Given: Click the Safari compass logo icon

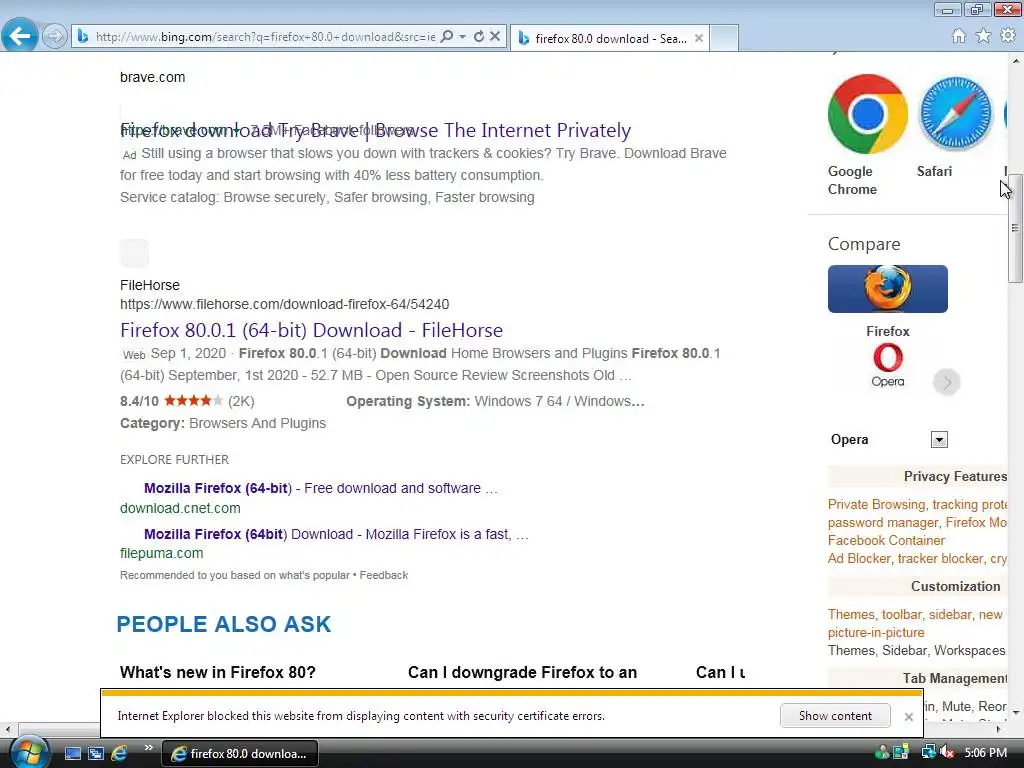Looking at the screenshot, I should [955, 114].
